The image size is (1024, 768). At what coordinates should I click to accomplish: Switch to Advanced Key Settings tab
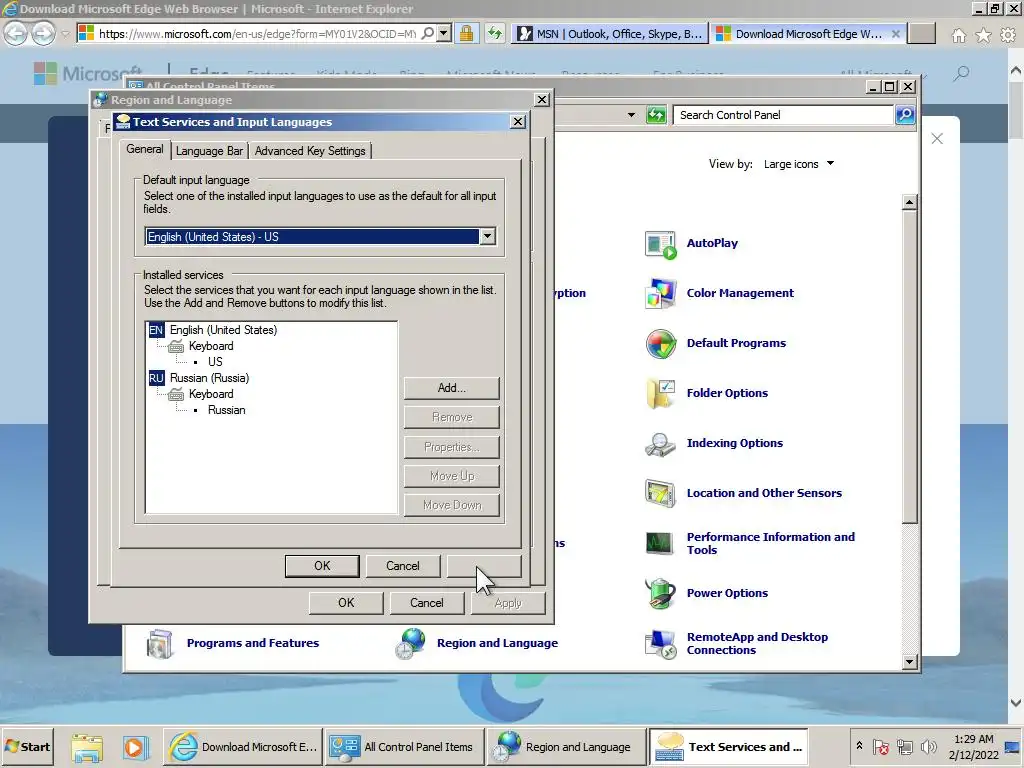pos(310,151)
